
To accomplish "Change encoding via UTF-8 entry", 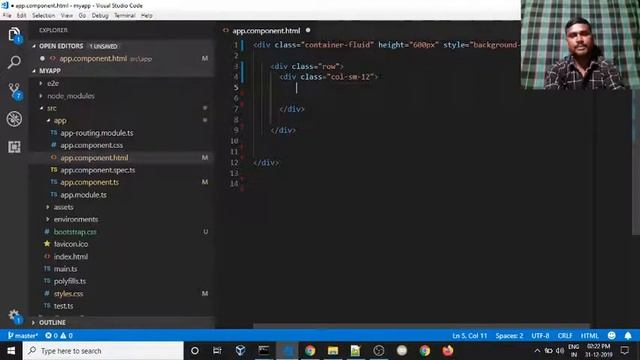I will (x=540, y=336).
